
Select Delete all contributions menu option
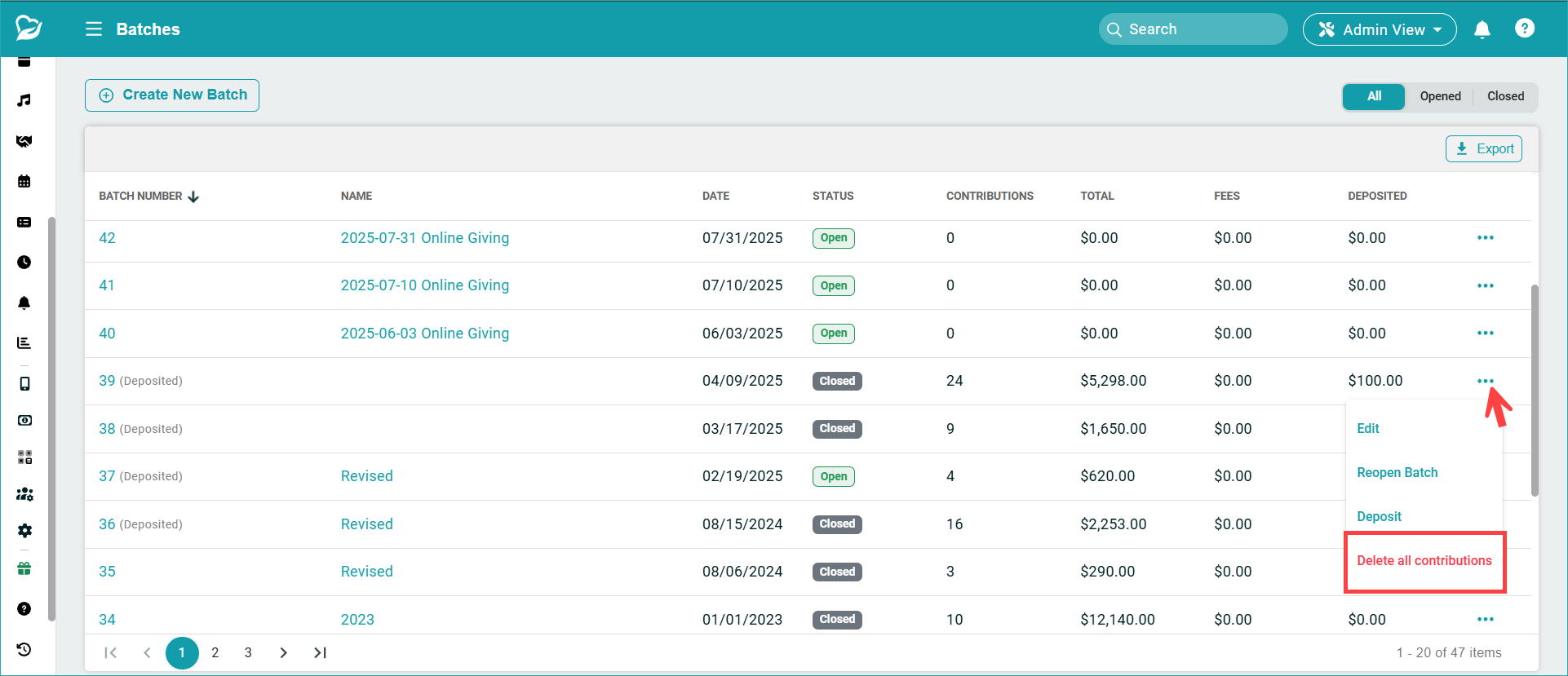[x=1424, y=561]
